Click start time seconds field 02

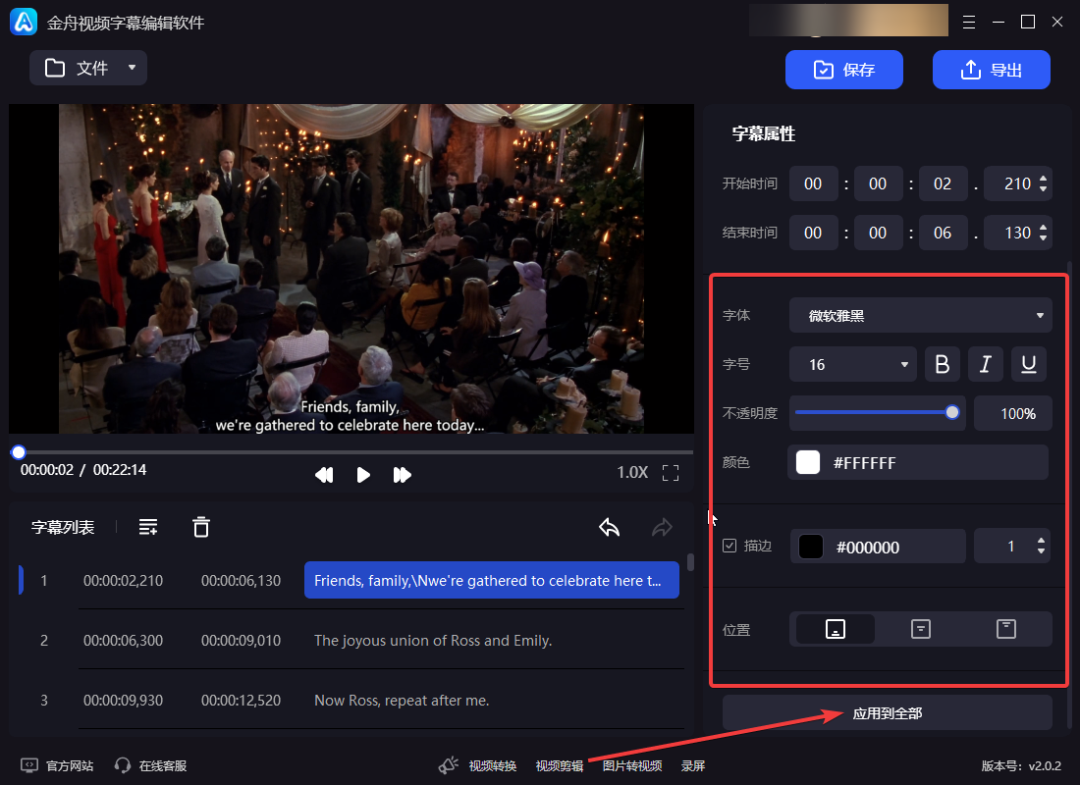943,184
